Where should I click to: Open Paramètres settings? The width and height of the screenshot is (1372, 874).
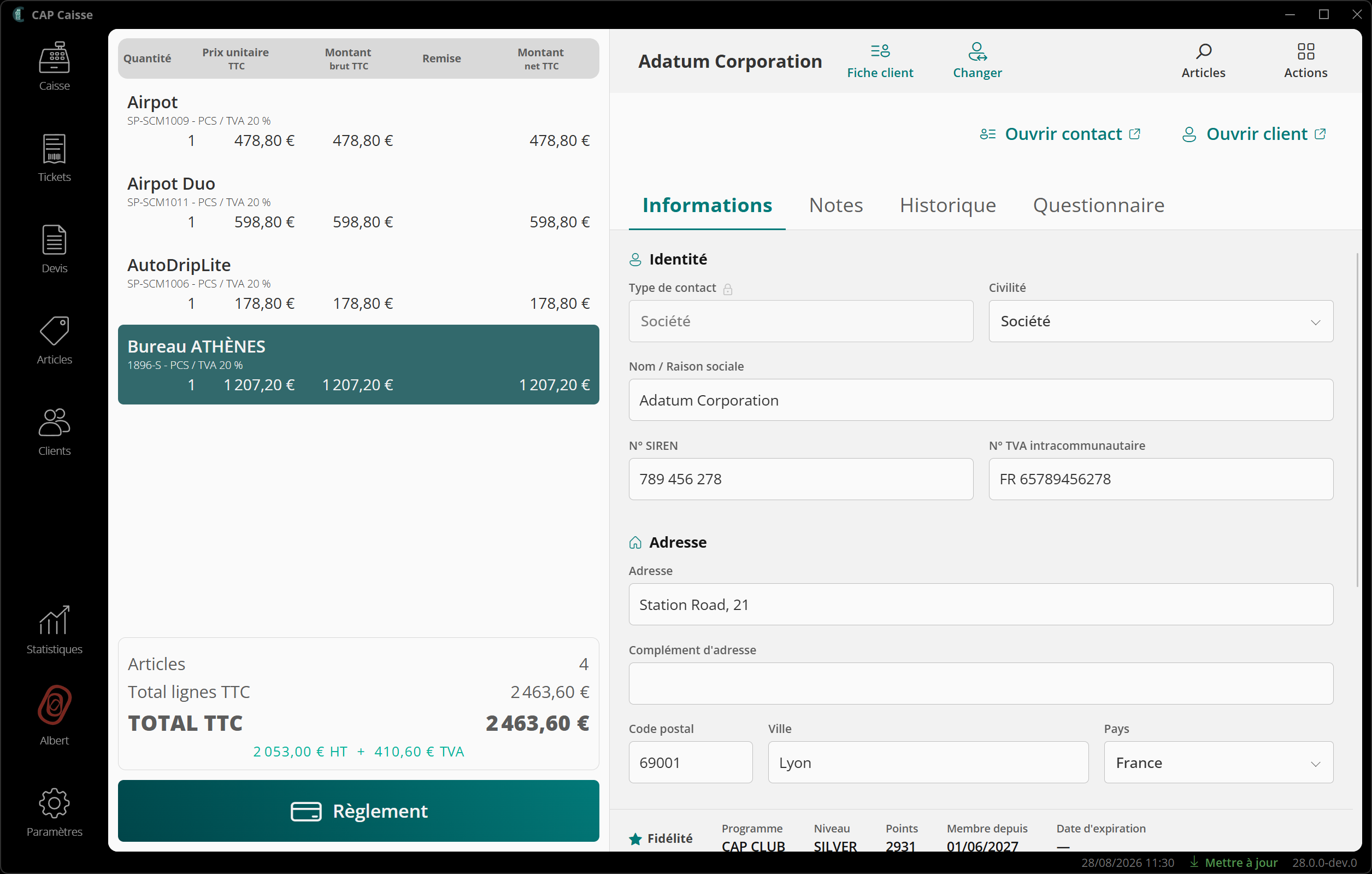(x=54, y=812)
